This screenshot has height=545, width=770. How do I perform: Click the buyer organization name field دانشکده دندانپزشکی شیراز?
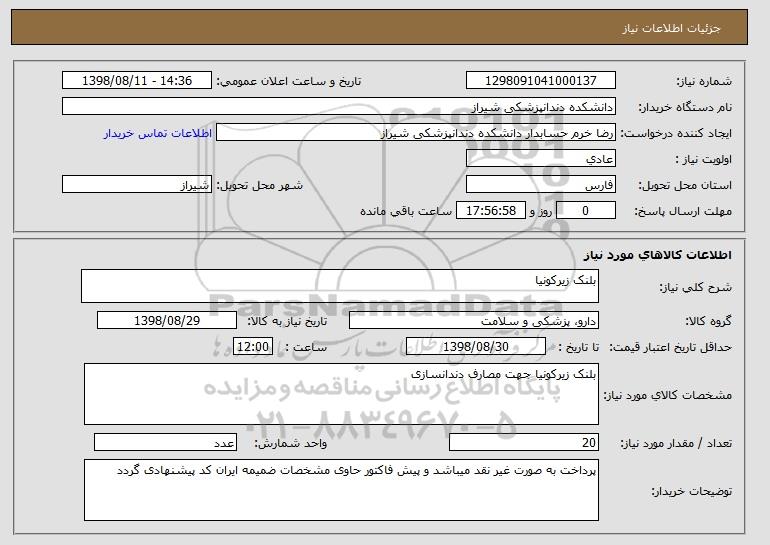pyautogui.click(x=339, y=107)
